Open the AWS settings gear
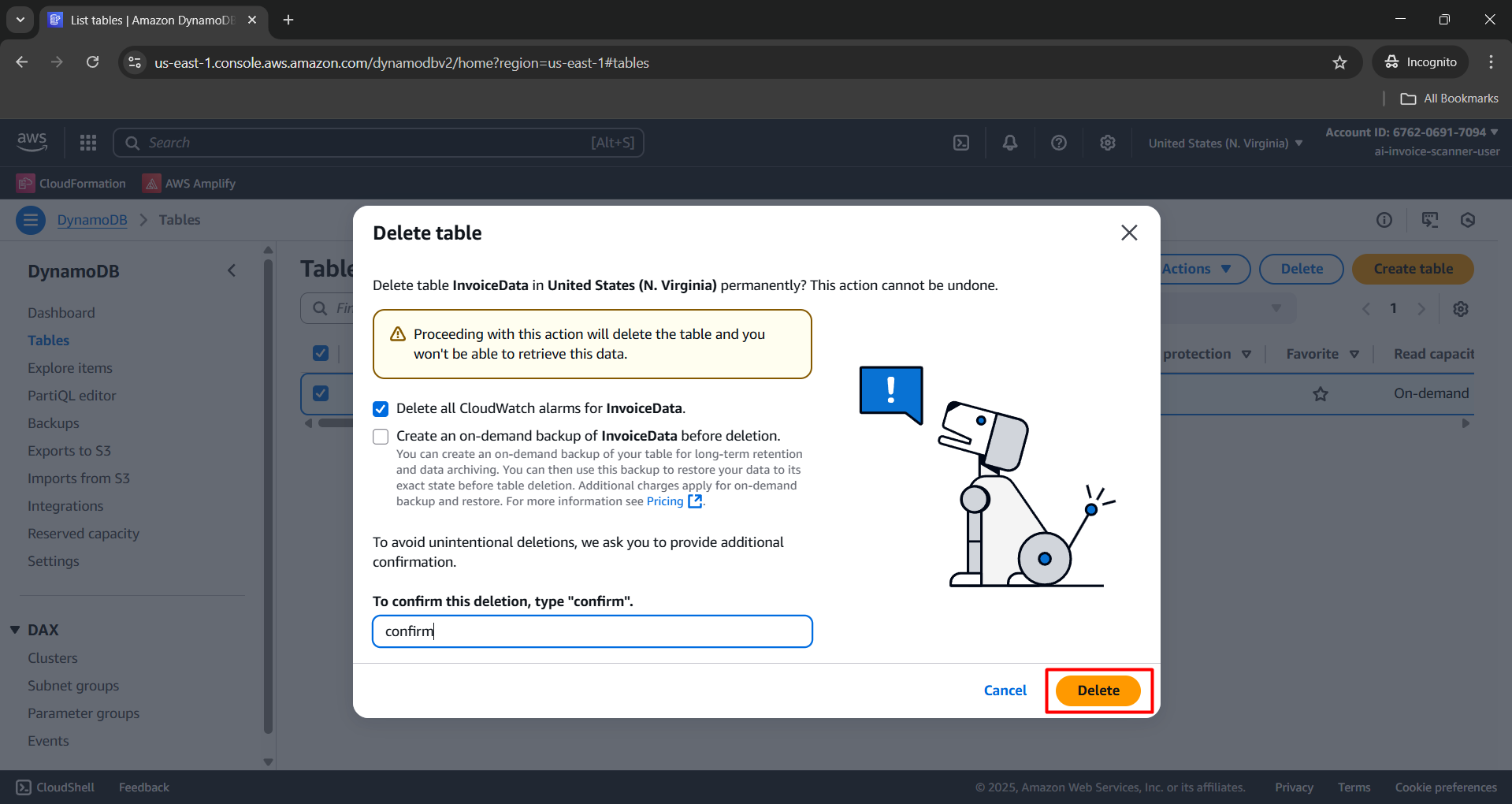Screen dimensions: 1512x804 coord(1107,143)
